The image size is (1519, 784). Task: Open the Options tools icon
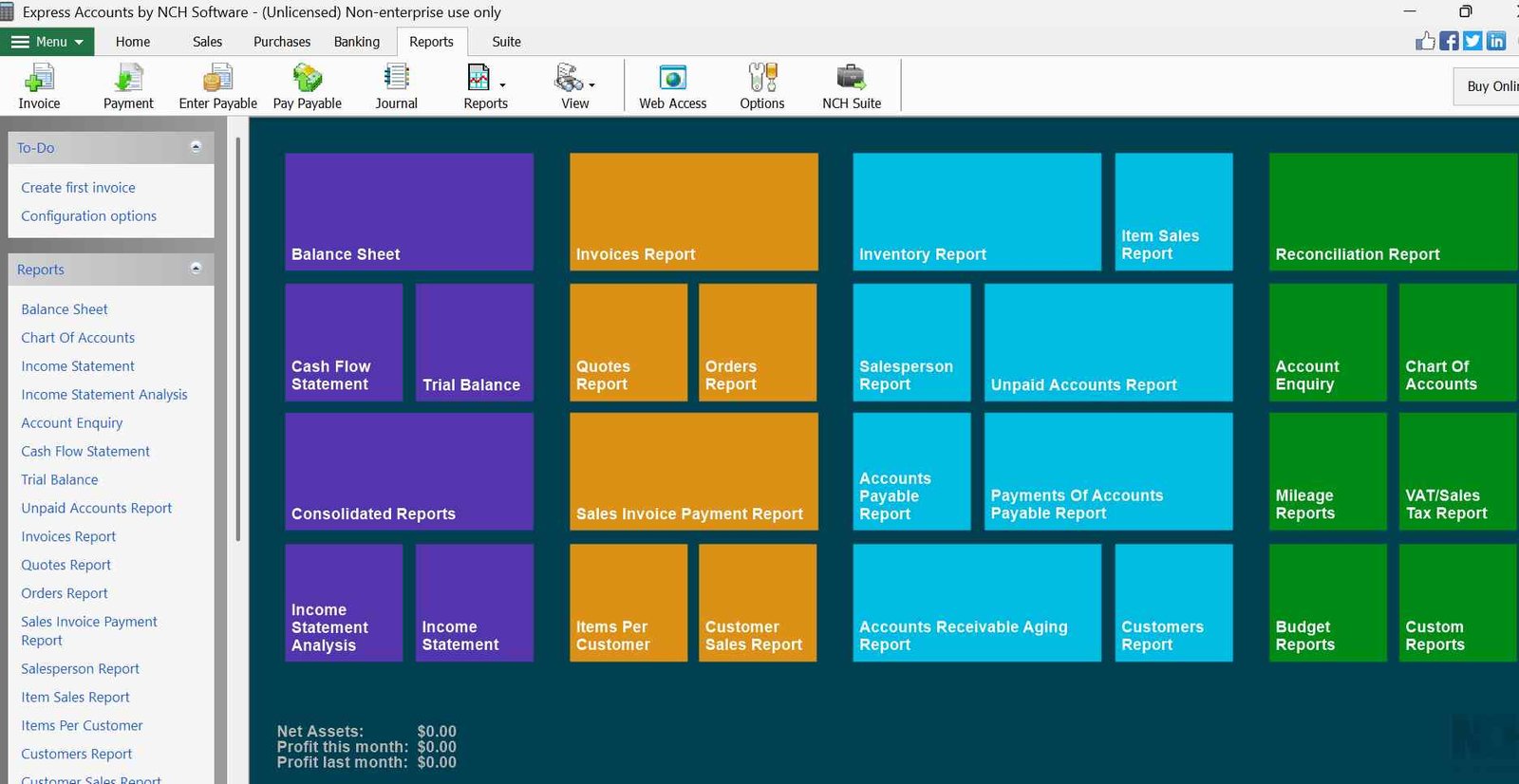tap(762, 78)
